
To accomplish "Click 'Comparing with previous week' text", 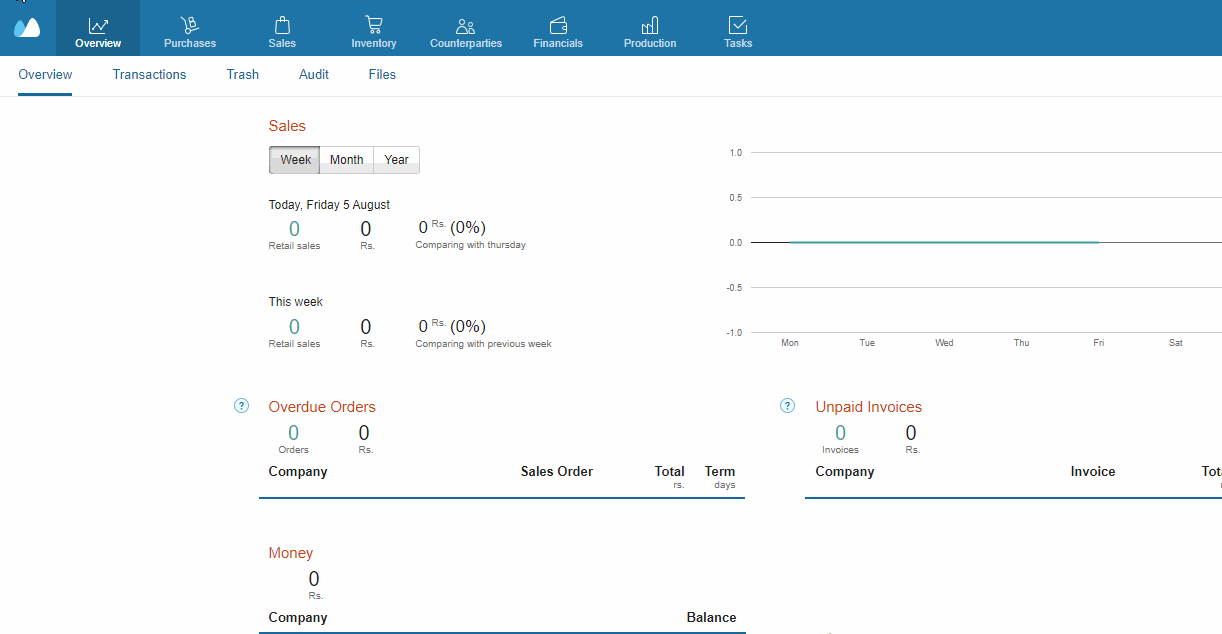I will (484, 344).
